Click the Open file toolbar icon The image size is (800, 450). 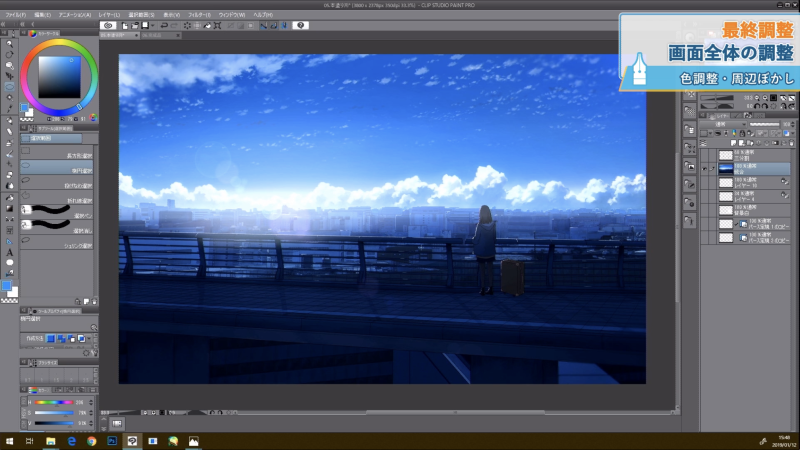(135, 25)
